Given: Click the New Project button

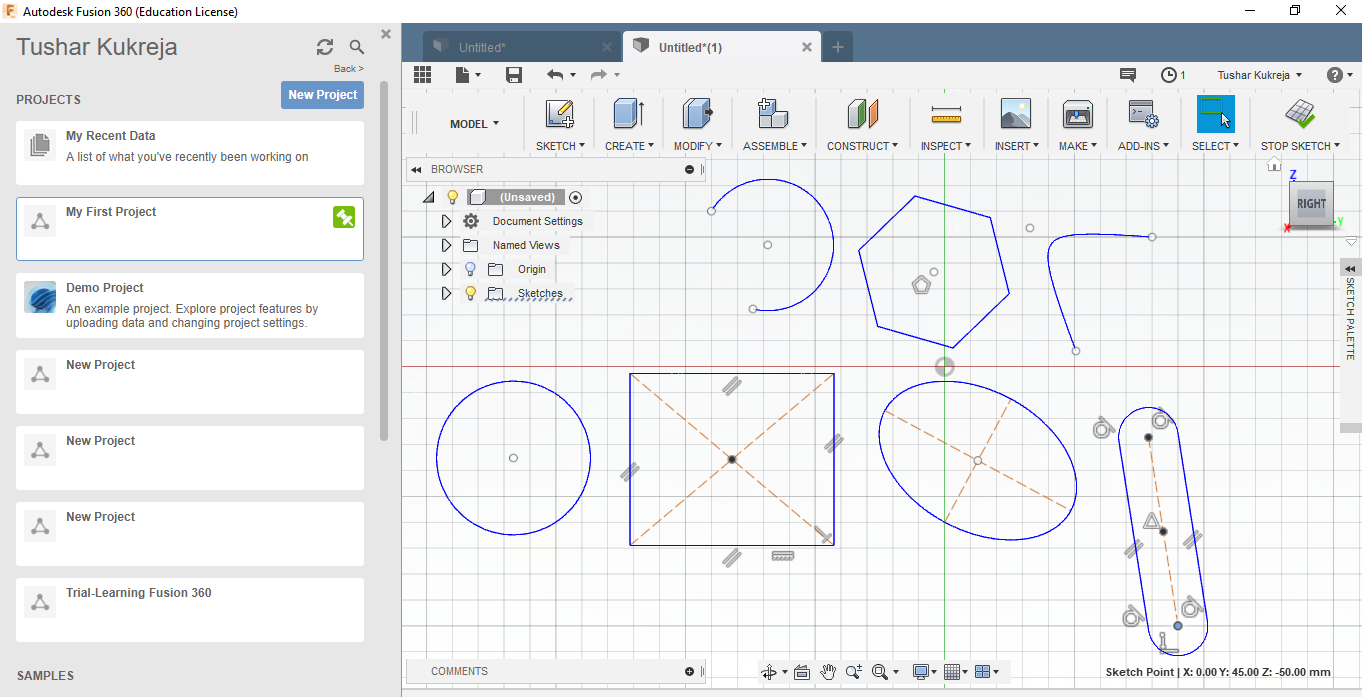Looking at the screenshot, I should 322,95.
